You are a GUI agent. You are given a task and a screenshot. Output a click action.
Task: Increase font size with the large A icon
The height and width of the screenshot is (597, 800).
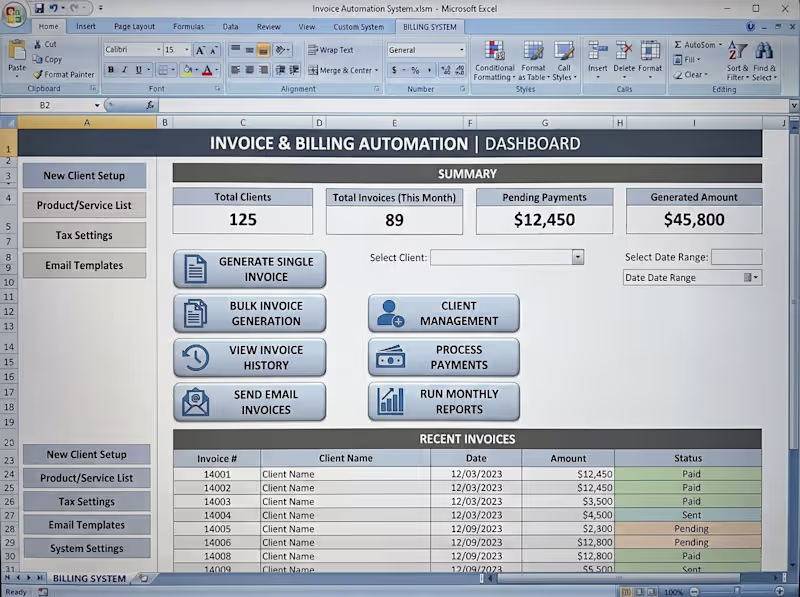[201, 50]
